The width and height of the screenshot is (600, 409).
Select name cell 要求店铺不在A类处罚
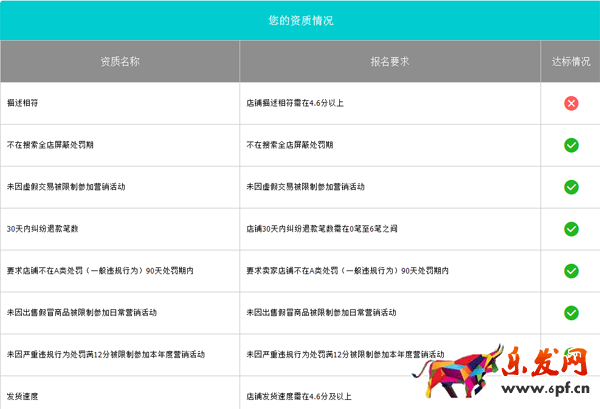pos(120,271)
